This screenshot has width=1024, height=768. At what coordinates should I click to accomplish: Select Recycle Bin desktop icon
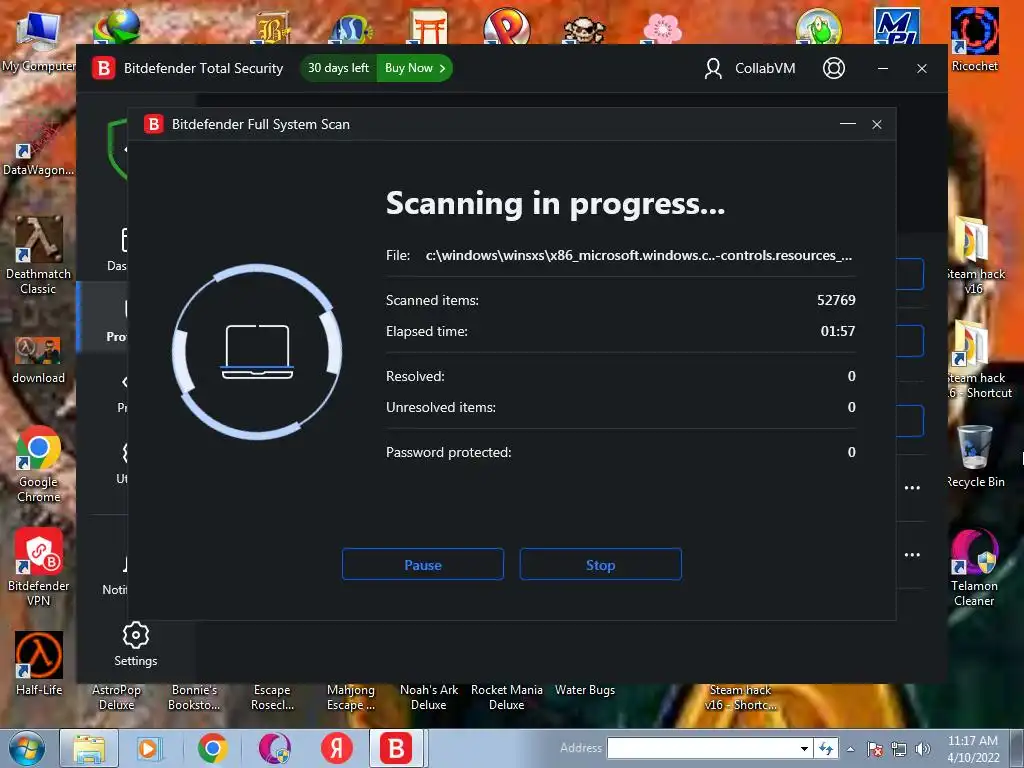click(974, 456)
